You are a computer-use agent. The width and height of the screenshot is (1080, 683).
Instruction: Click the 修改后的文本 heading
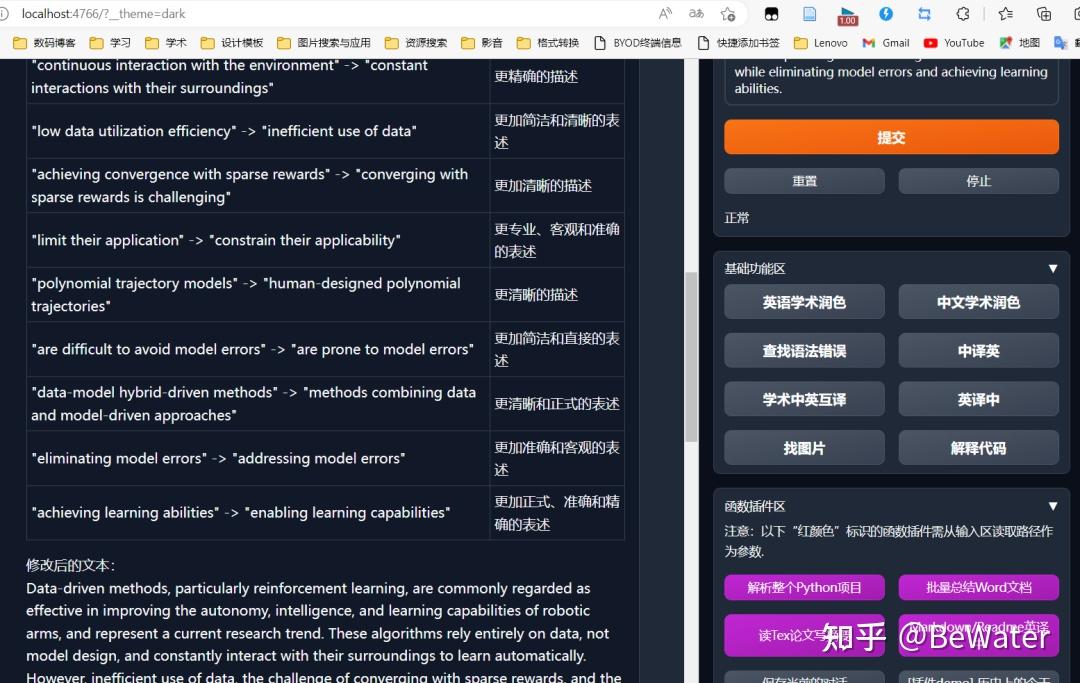click(70, 565)
